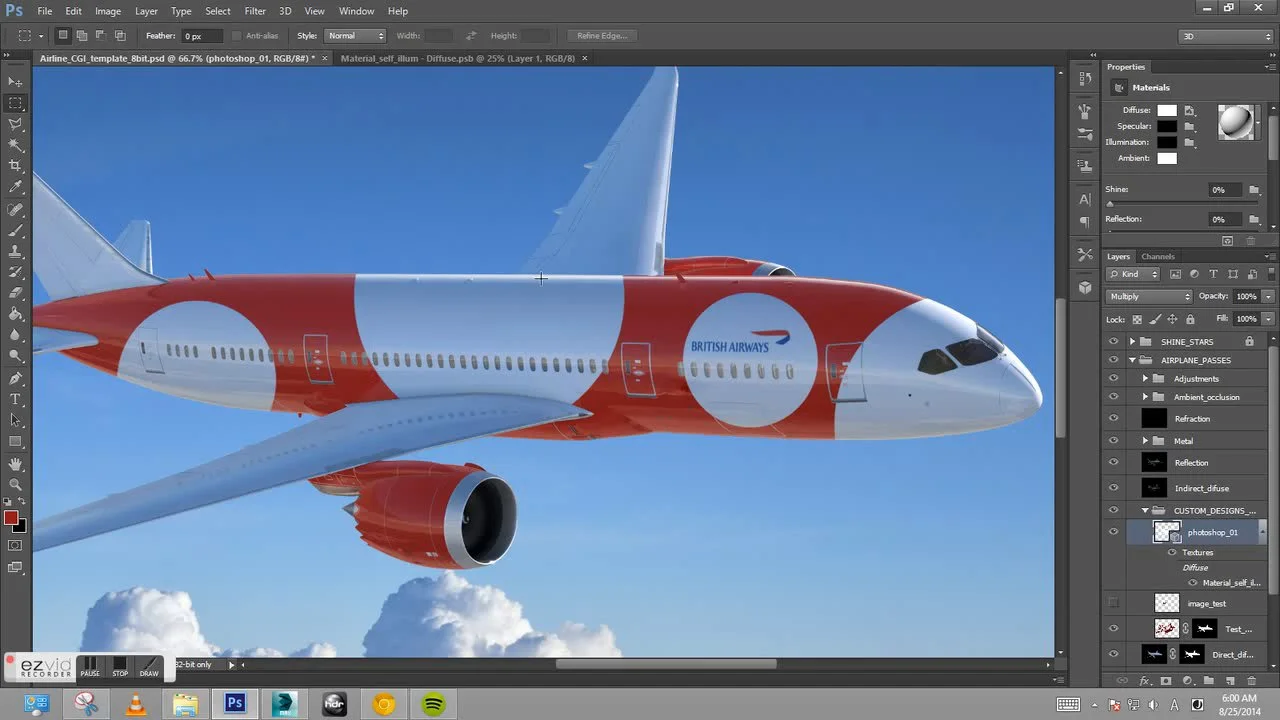Select the Crop tool
The height and width of the screenshot is (720, 1280).
coord(15,166)
